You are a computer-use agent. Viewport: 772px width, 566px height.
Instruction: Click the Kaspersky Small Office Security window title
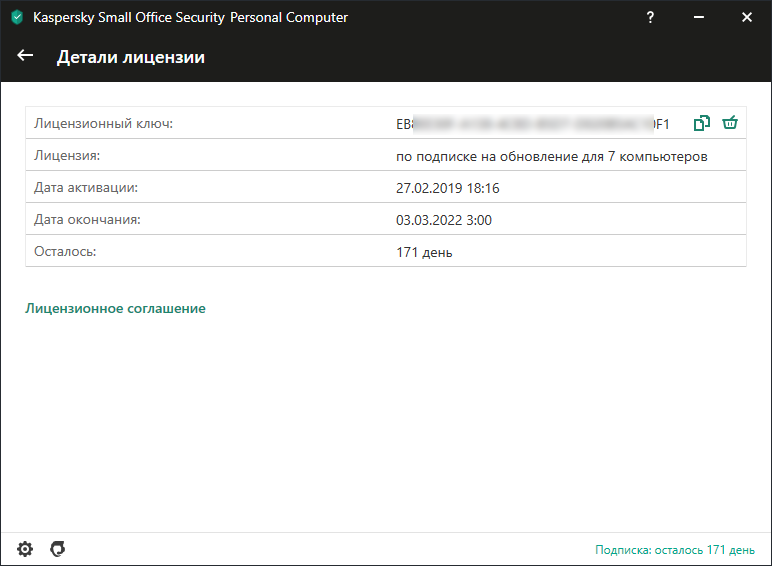(x=190, y=17)
